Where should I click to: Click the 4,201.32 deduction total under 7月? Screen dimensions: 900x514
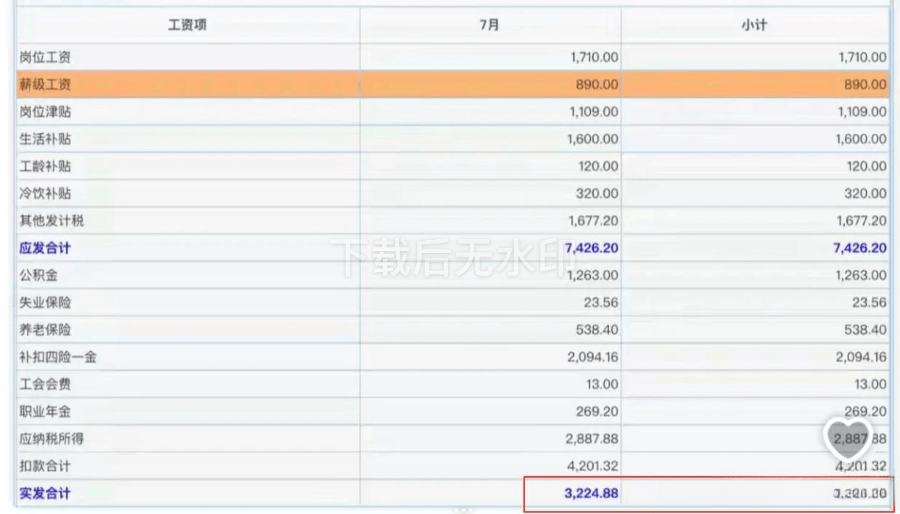(592, 466)
